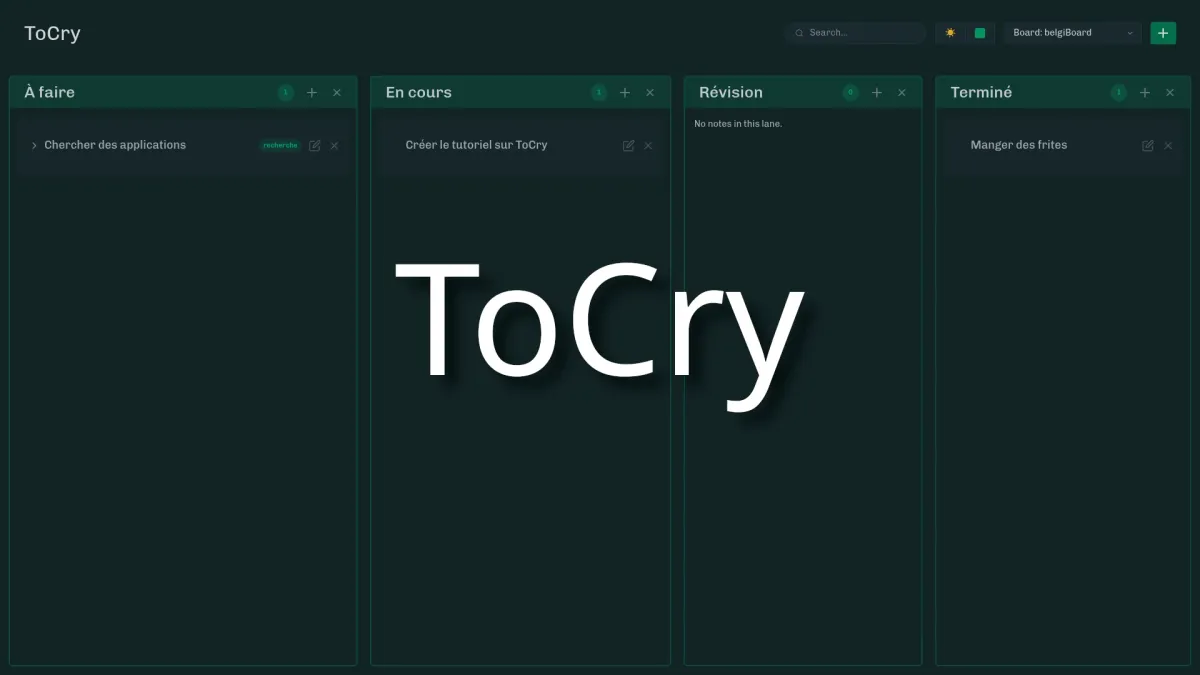The width and height of the screenshot is (1200, 675).
Task: Expand the Chercher des applications note
Action: [34, 146]
